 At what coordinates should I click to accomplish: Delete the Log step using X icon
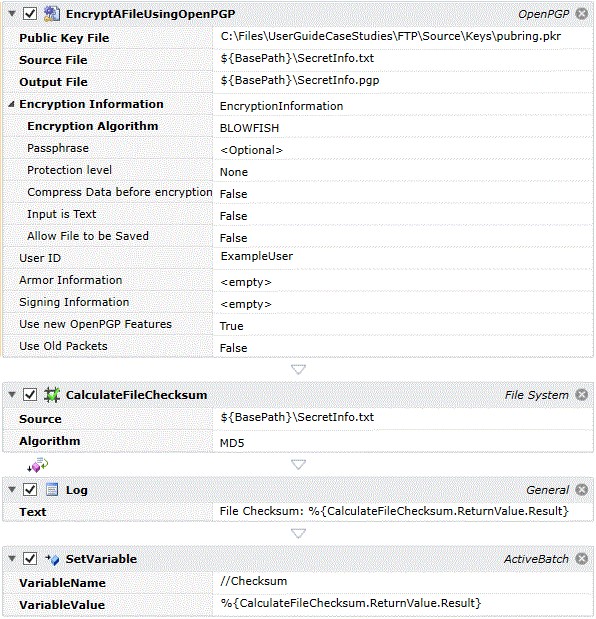(x=581, y=490)
